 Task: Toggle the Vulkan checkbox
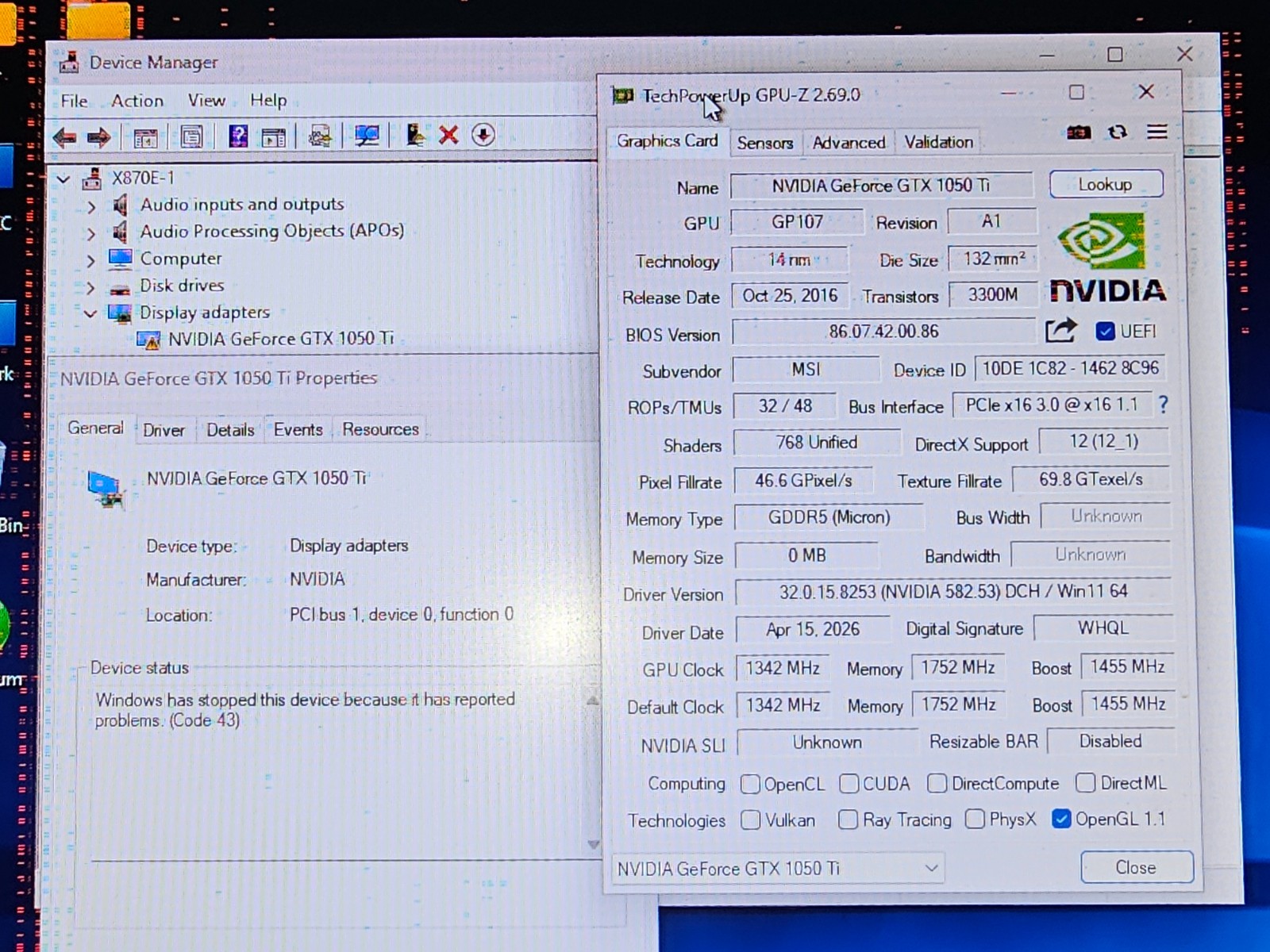tap(750, 820)
